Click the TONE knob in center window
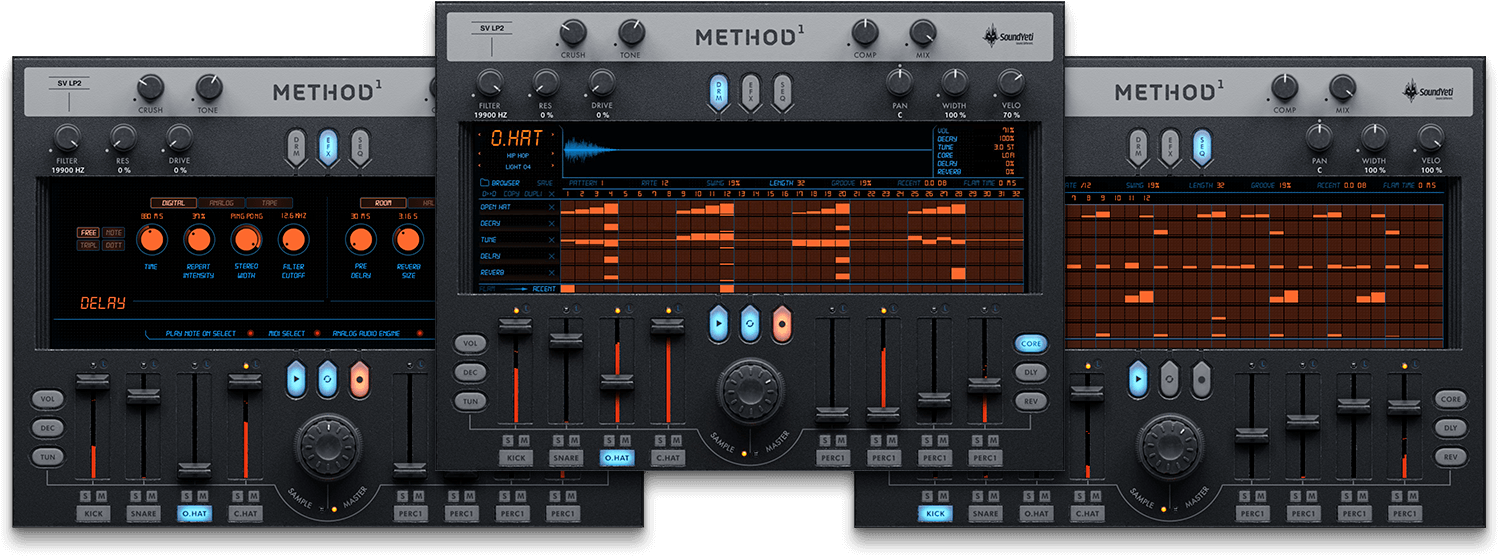 631,33
